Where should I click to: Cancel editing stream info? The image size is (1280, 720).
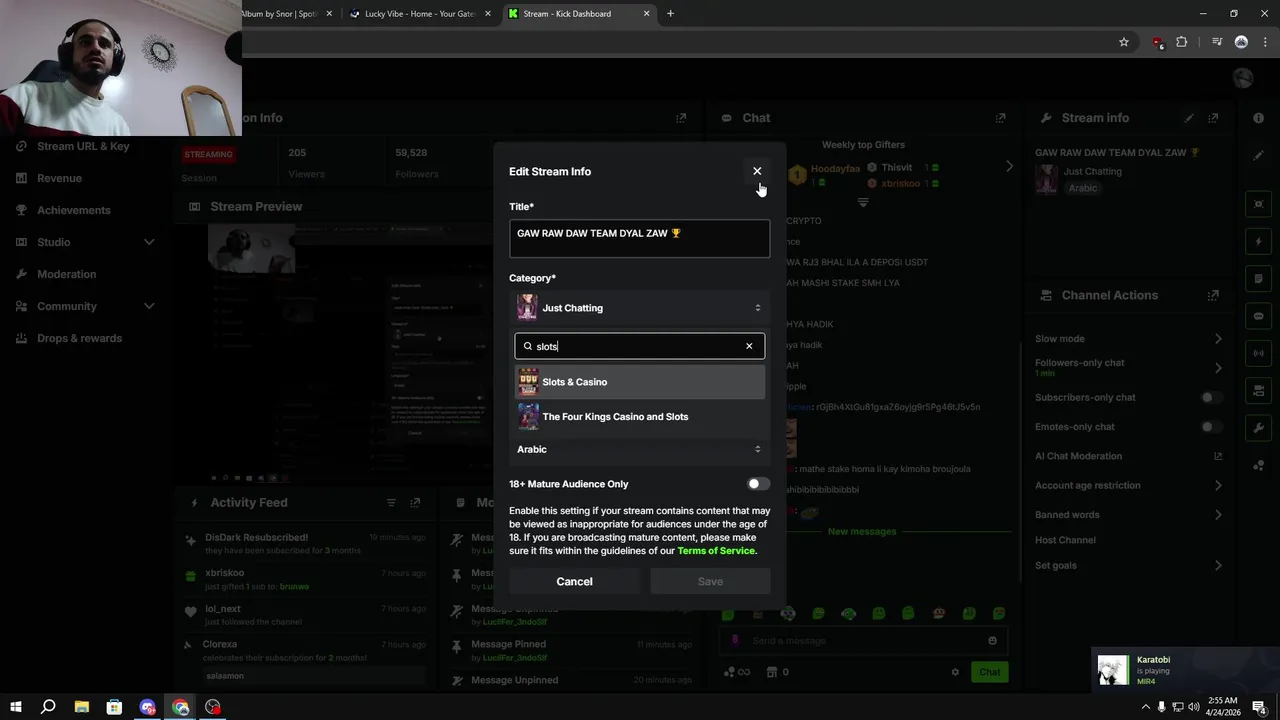[x=574, y=581]
